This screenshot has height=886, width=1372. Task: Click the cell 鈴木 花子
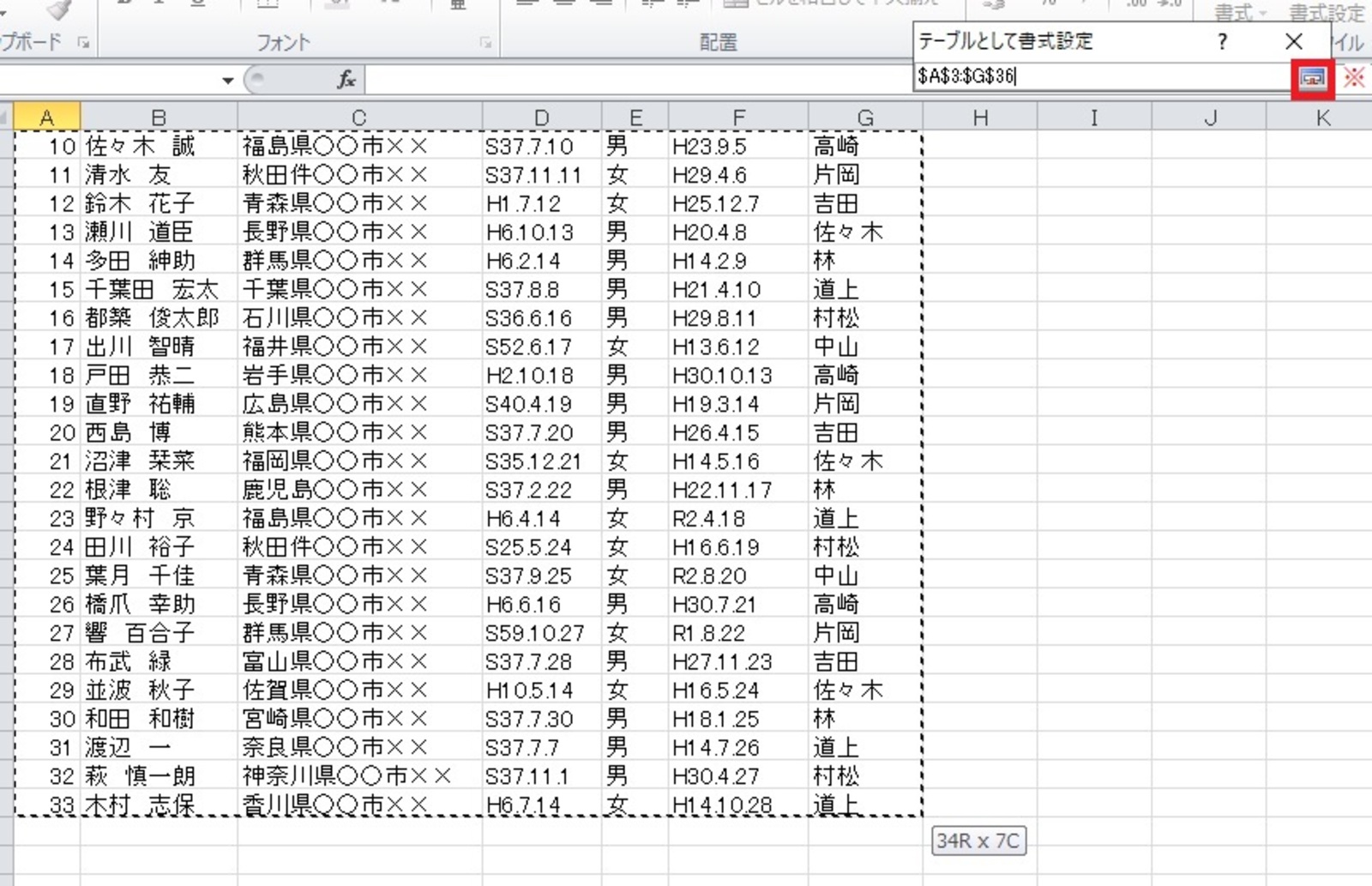point(159,203)
